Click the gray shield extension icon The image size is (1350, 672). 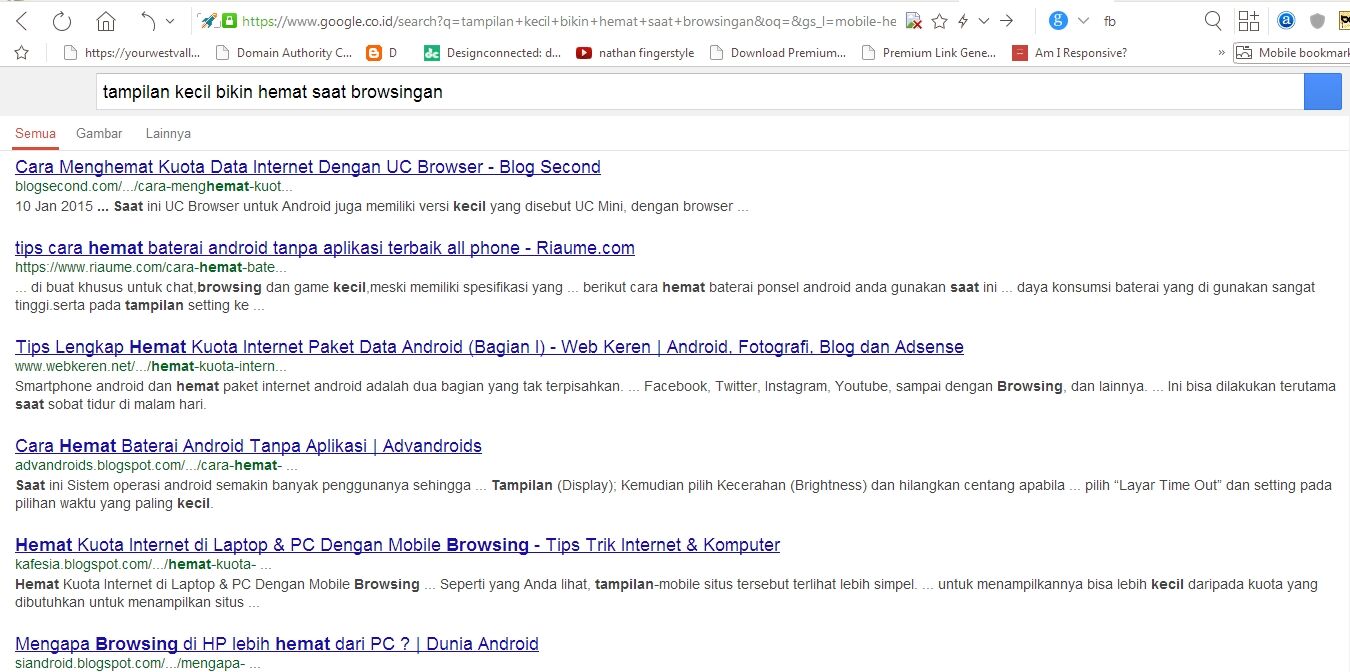pyautogui.click(x=1317, y=21)
